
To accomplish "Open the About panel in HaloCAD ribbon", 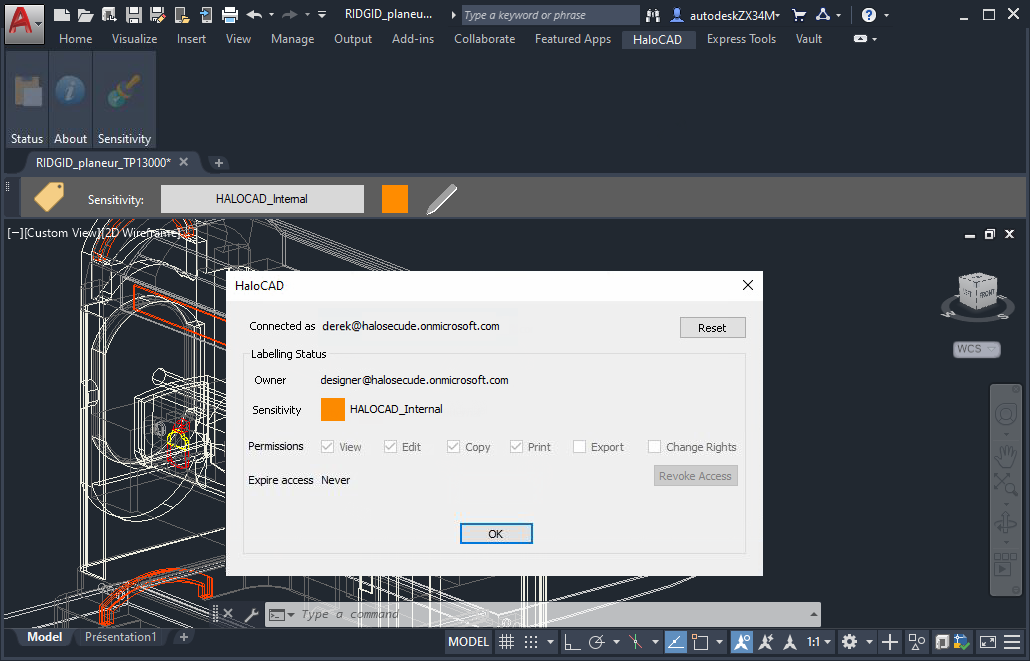I will pos(70,95).
